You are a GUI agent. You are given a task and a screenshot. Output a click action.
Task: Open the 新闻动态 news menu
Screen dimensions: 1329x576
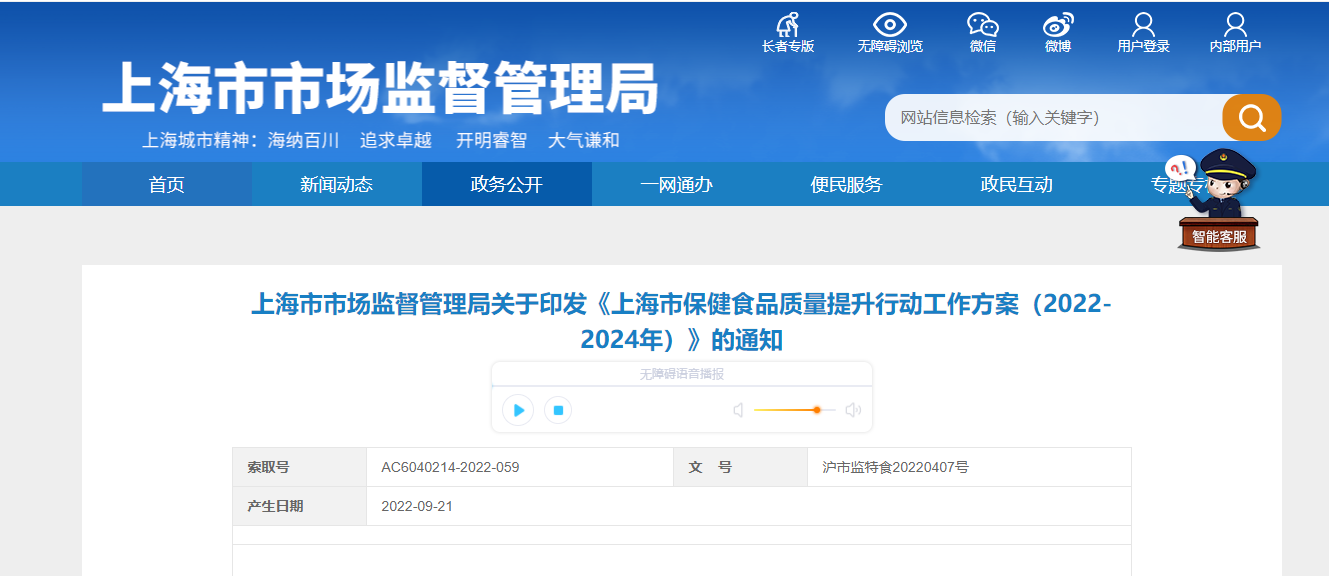(x=336, y=184)
